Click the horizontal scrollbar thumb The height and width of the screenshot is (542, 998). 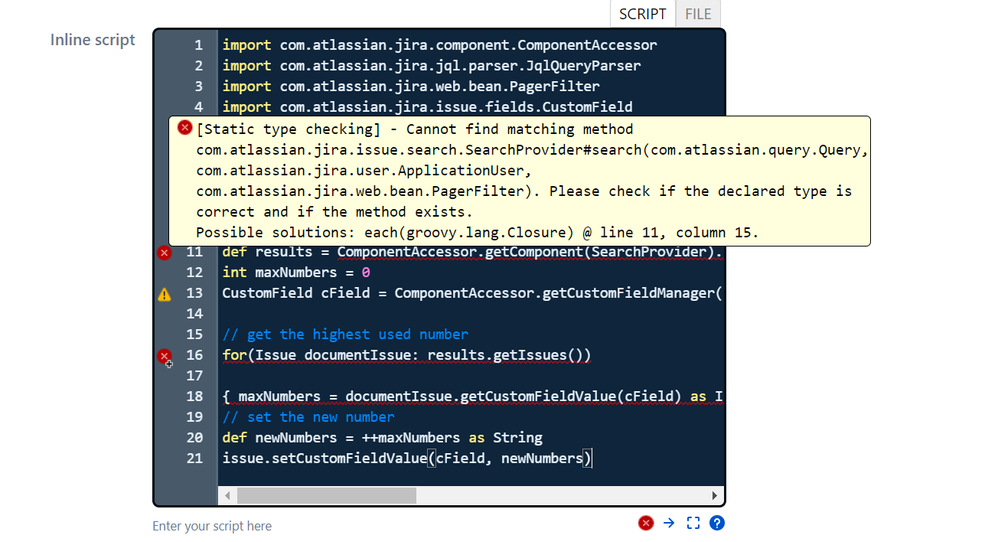click(327, 496)
